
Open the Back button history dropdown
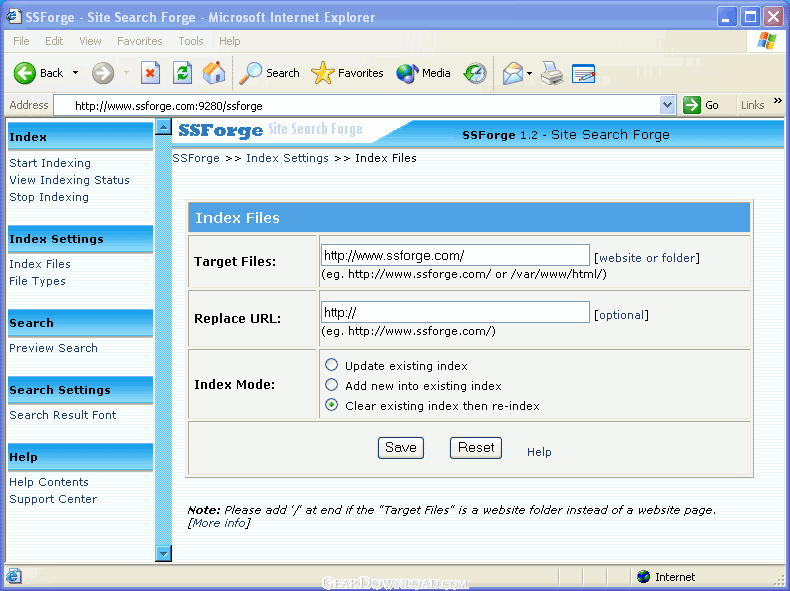pyautogui.click(x=75, y=73)
